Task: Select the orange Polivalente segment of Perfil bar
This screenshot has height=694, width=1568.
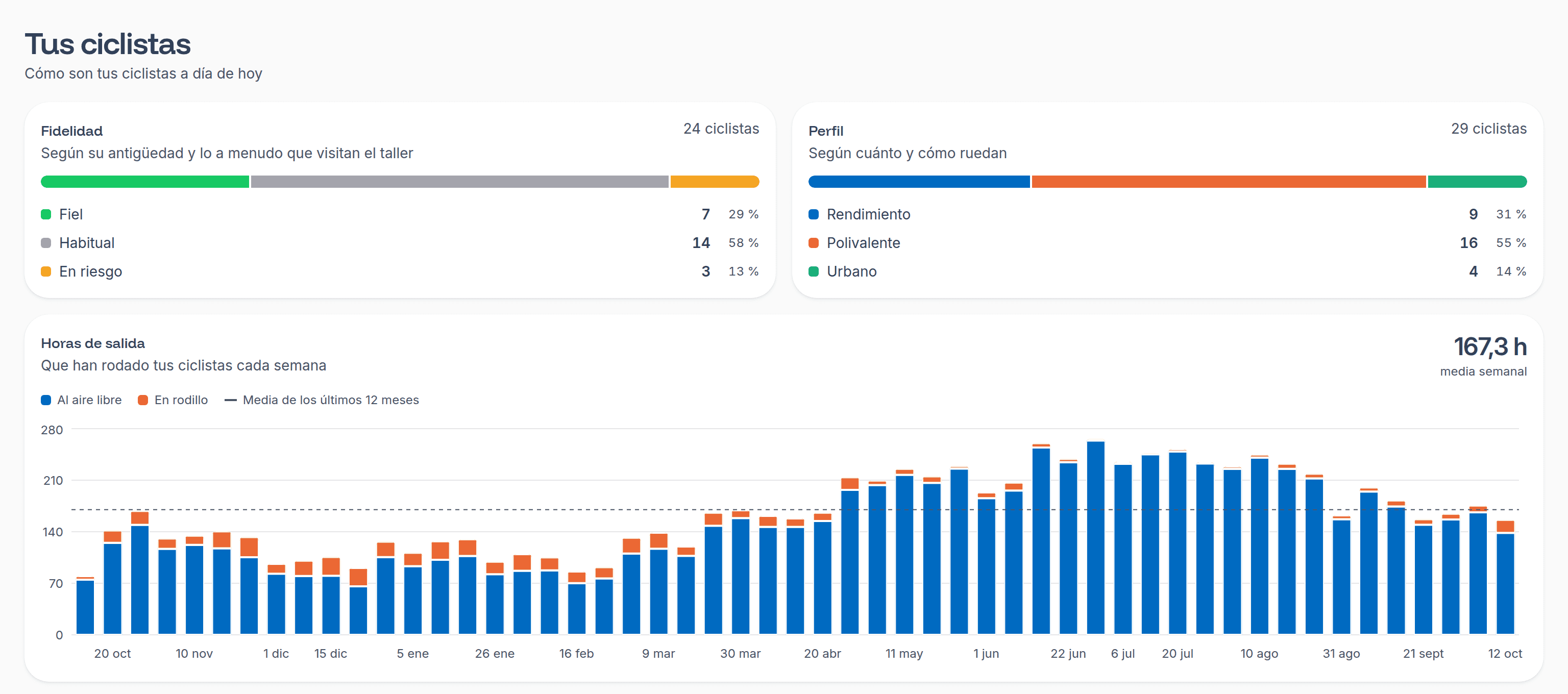Action: [1229, 182]
